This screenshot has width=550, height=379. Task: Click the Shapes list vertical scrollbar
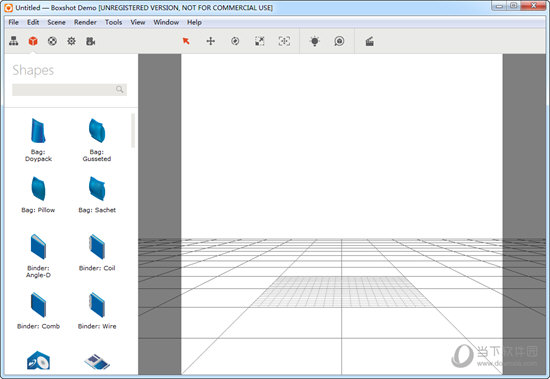133,131
